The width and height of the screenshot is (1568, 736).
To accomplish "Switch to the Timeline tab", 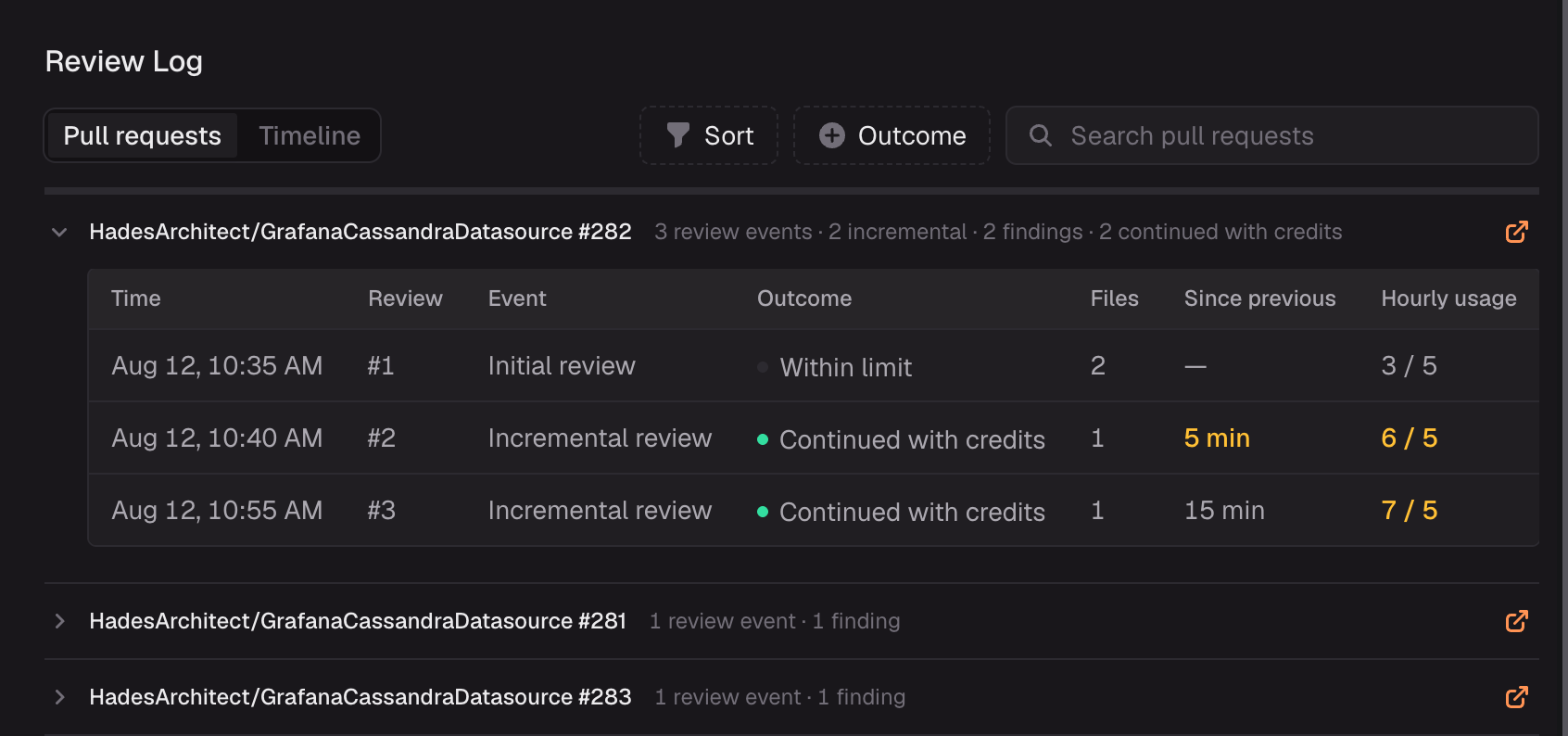I will [x=310, y=135].
